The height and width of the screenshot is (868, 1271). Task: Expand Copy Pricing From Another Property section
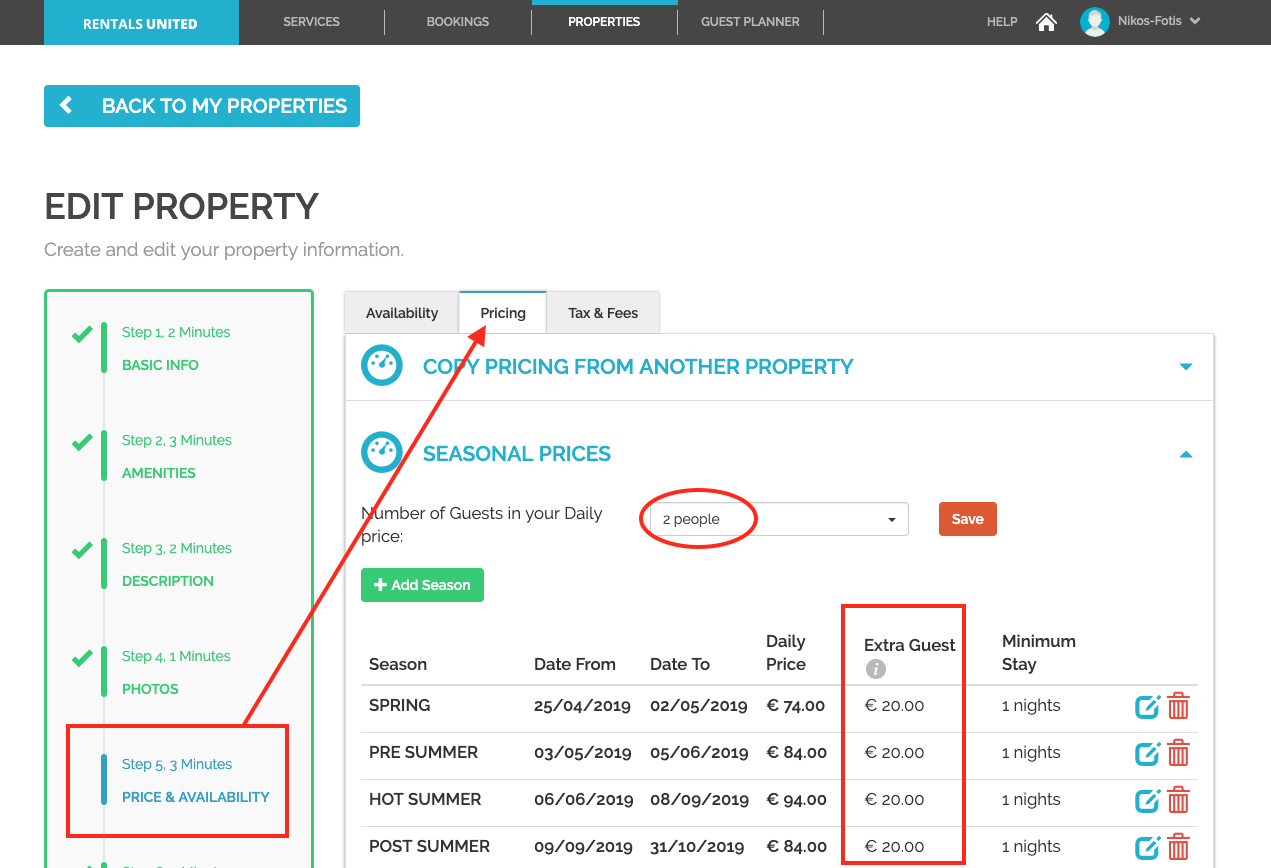[1186, 367]
